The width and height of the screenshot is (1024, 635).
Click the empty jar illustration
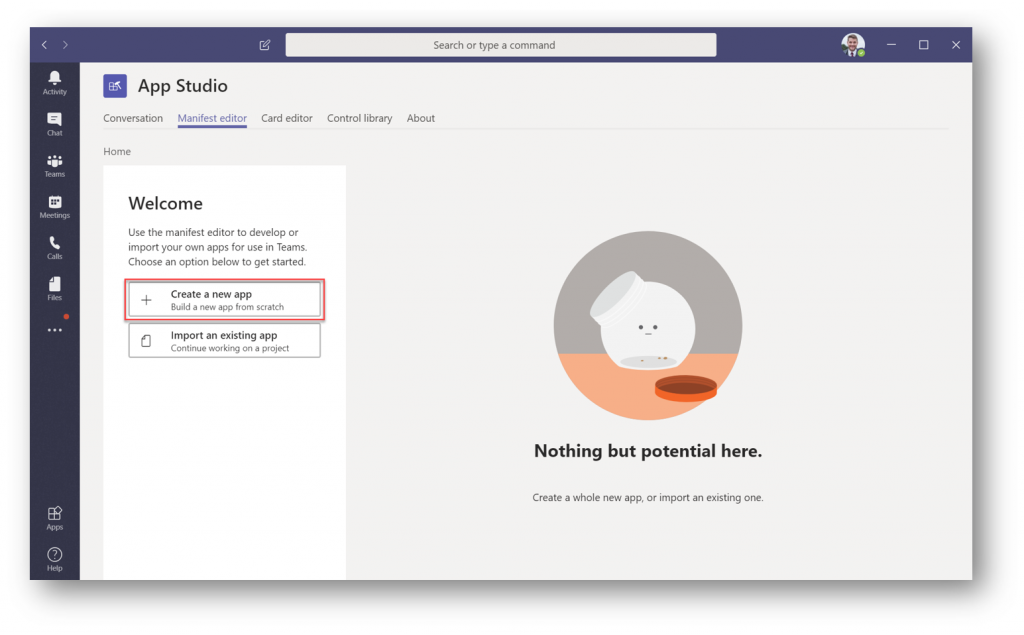click(648, 325)
